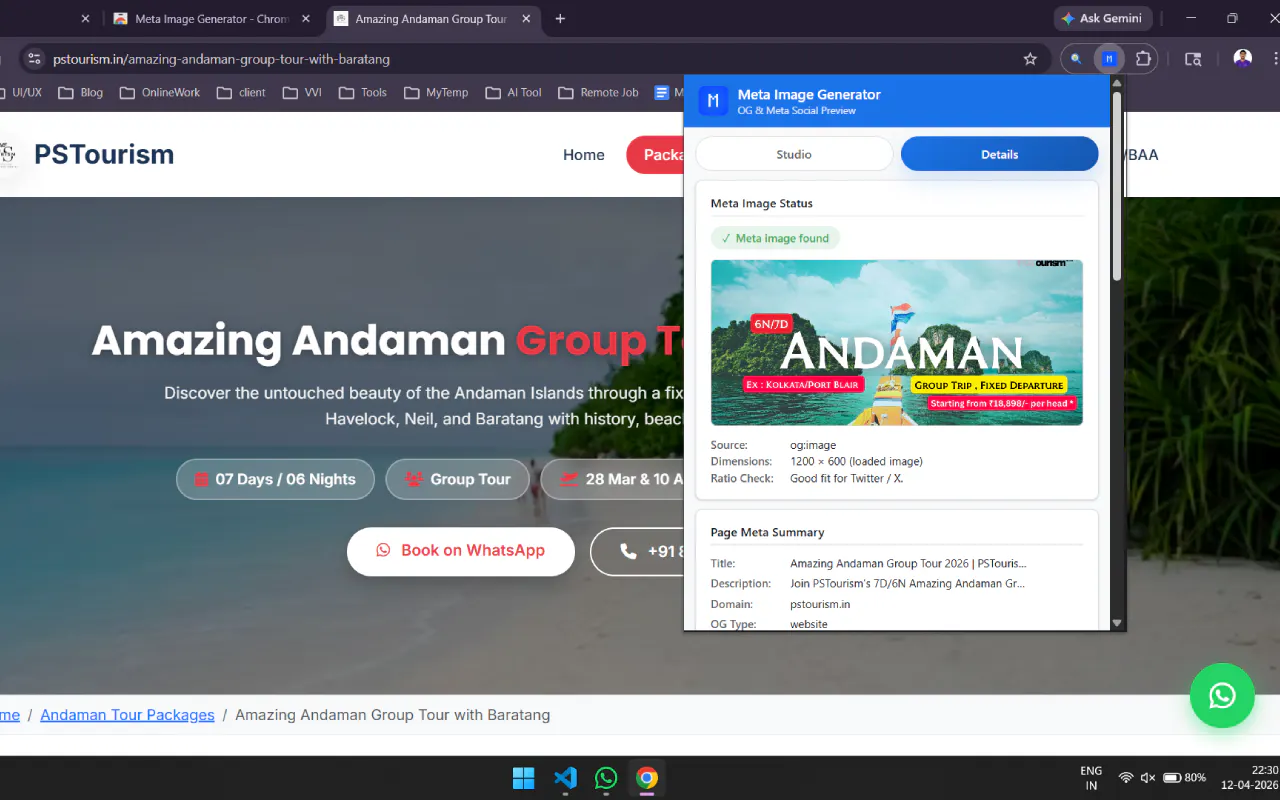Screen dimensions: 1280x800
Task: Switch to the Studio tab in the popup
Action: pos(794,154)
